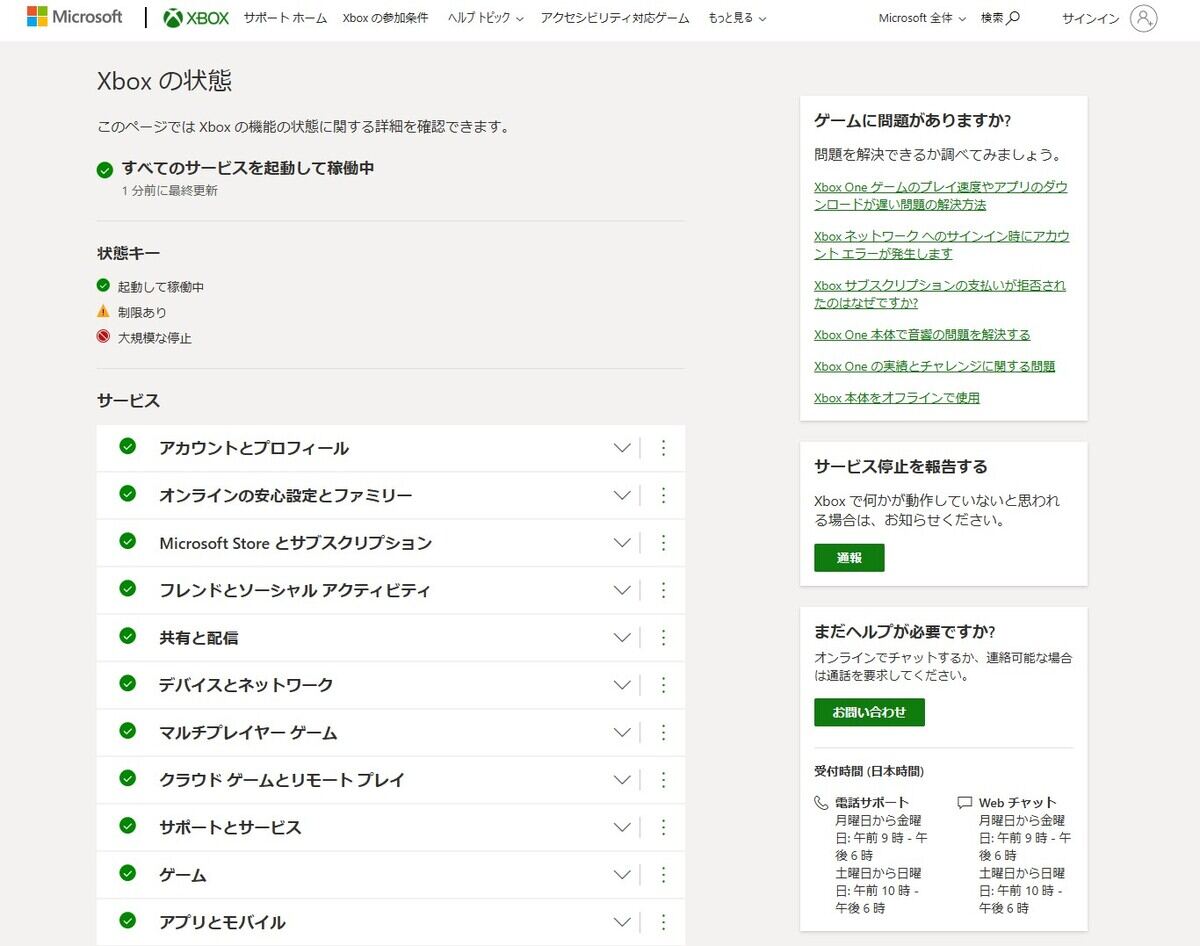Expand the アカウントとプロフィール section
The image size is (1200, 946).
pos(622,448)
